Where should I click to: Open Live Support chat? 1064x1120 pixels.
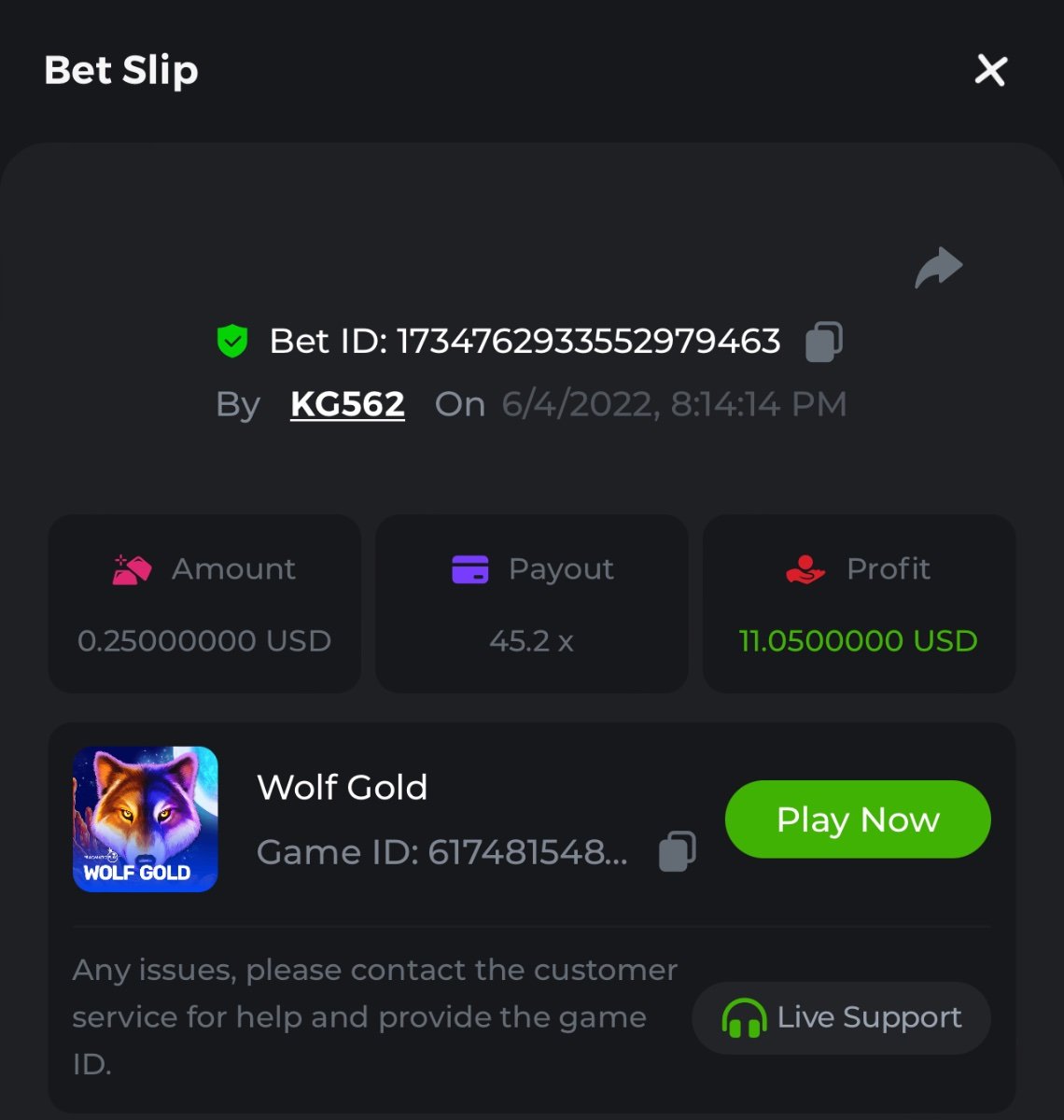click(x=841, y=1018)
